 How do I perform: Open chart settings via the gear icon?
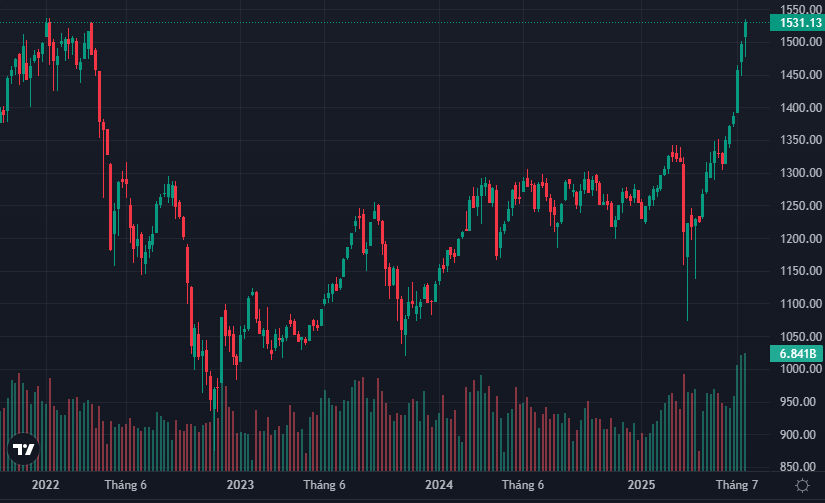pos(801,485)
